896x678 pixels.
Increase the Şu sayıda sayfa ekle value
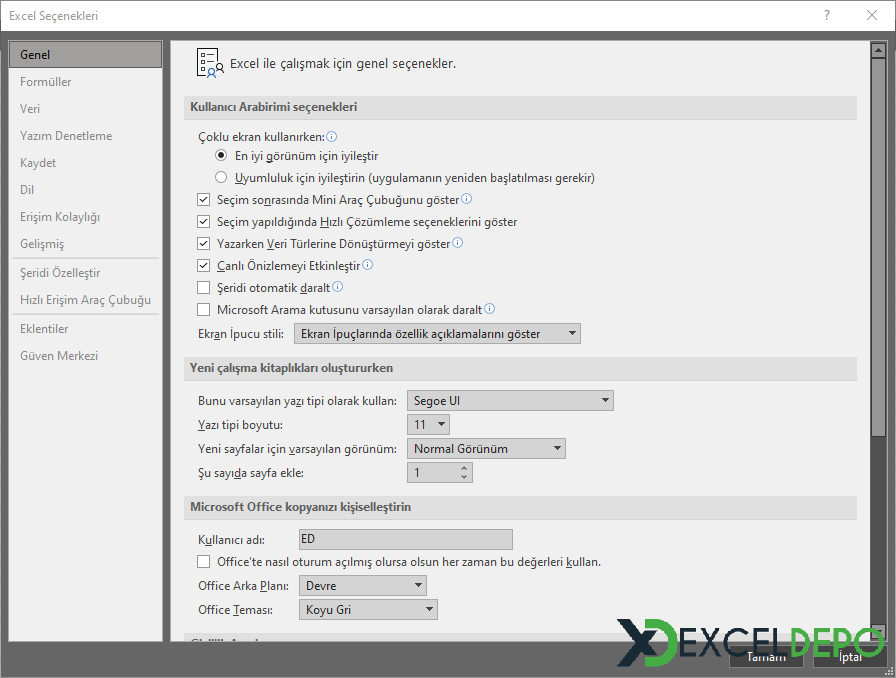pos(464,468)
